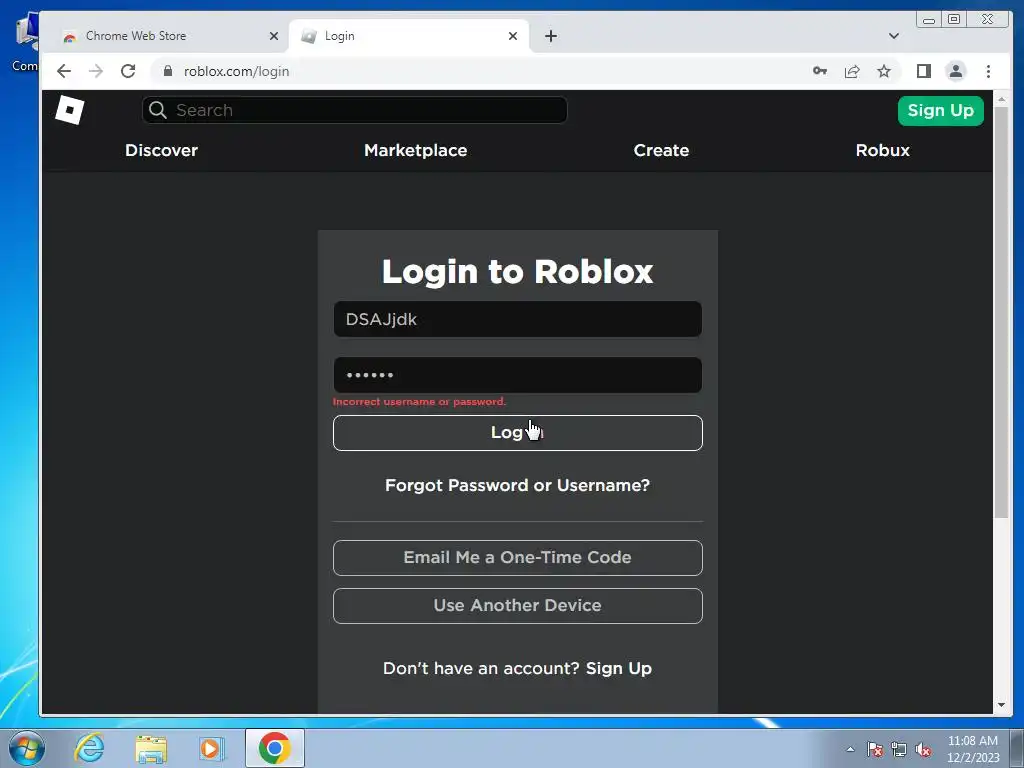This screenshot has height=768, width=1024.
Task: Click Email Me a One-Time Code
Action: (x=517, y=558)
